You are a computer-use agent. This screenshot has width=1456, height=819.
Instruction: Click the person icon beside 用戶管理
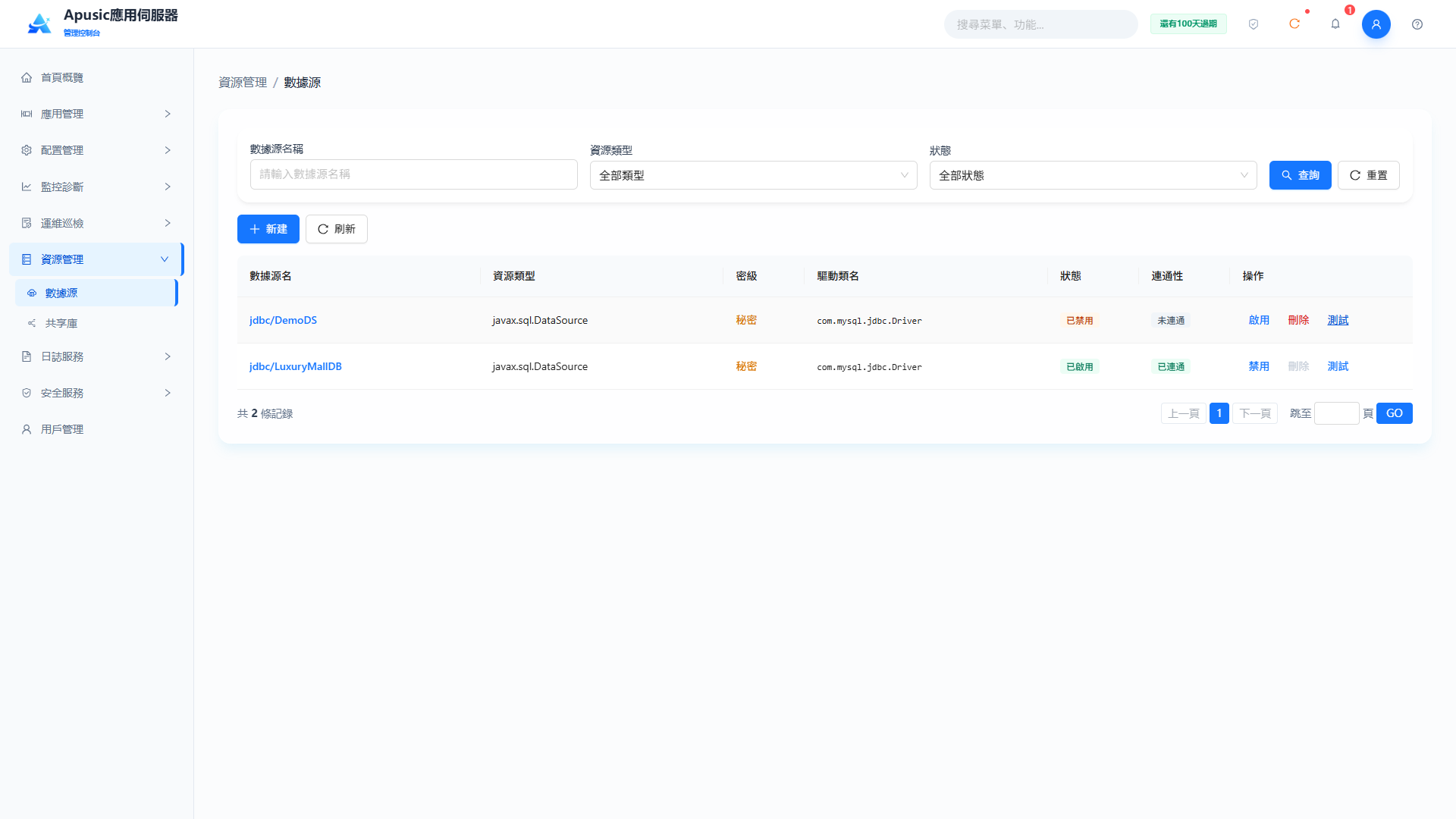coord(27,429)
